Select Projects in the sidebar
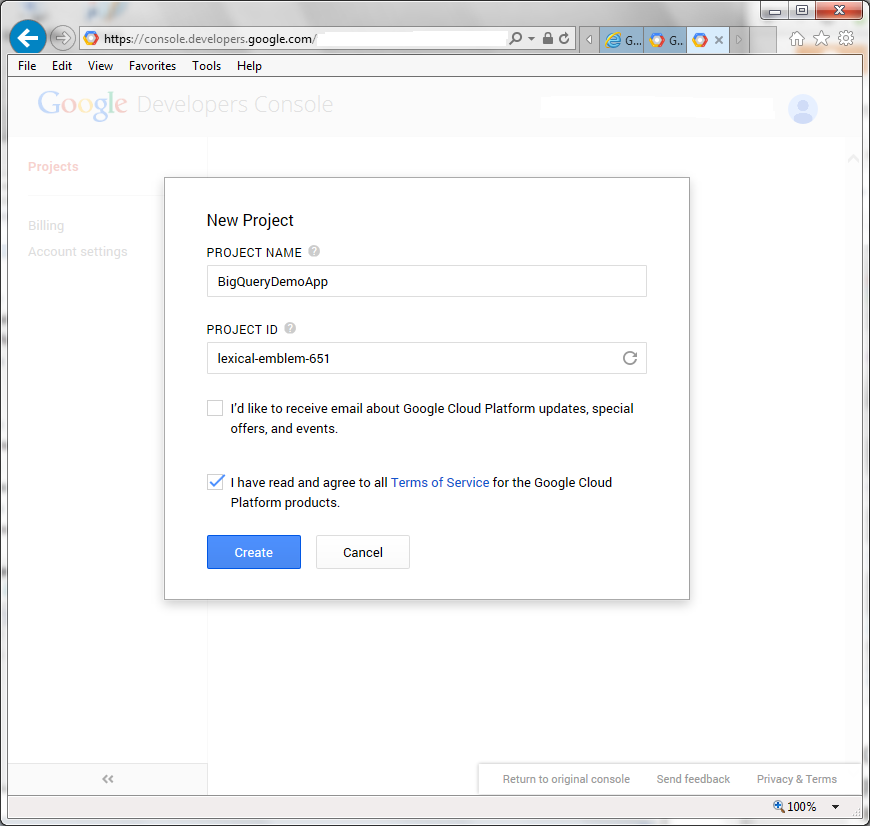The height and width of the screenshot is (826, 870). coord(53,166)
